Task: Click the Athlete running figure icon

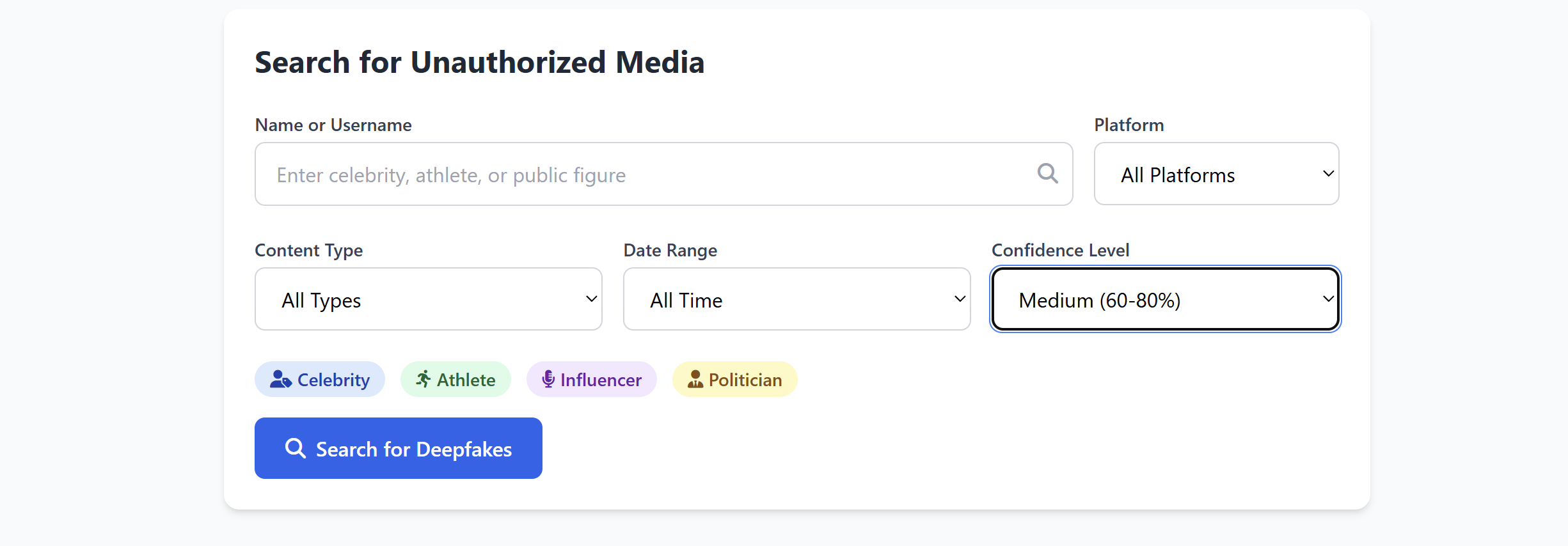Action: [x=424, y=380]
